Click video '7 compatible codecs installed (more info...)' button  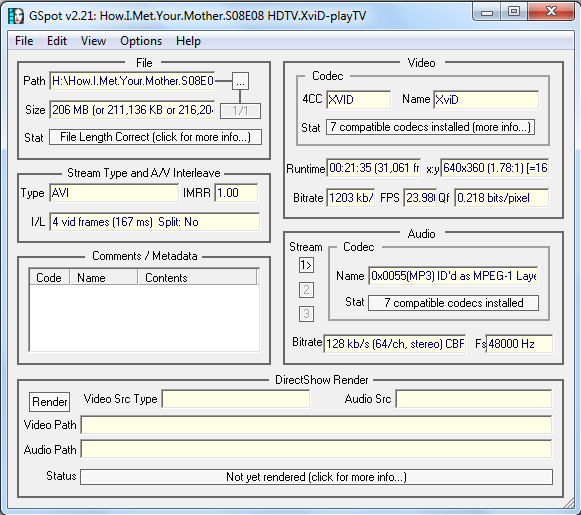[x=430, y=127]
